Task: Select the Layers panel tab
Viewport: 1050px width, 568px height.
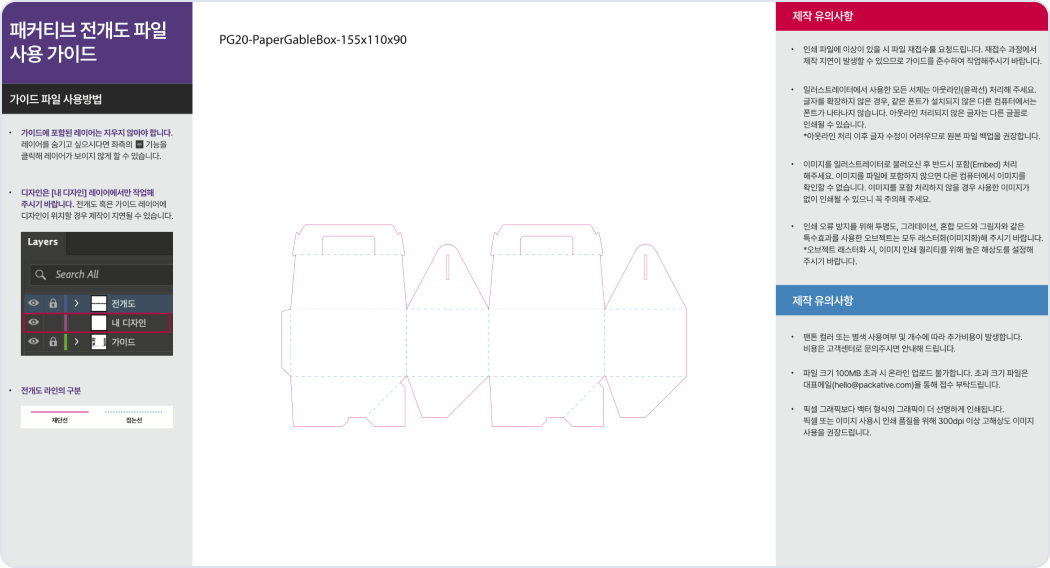Action: click(43, 242)
